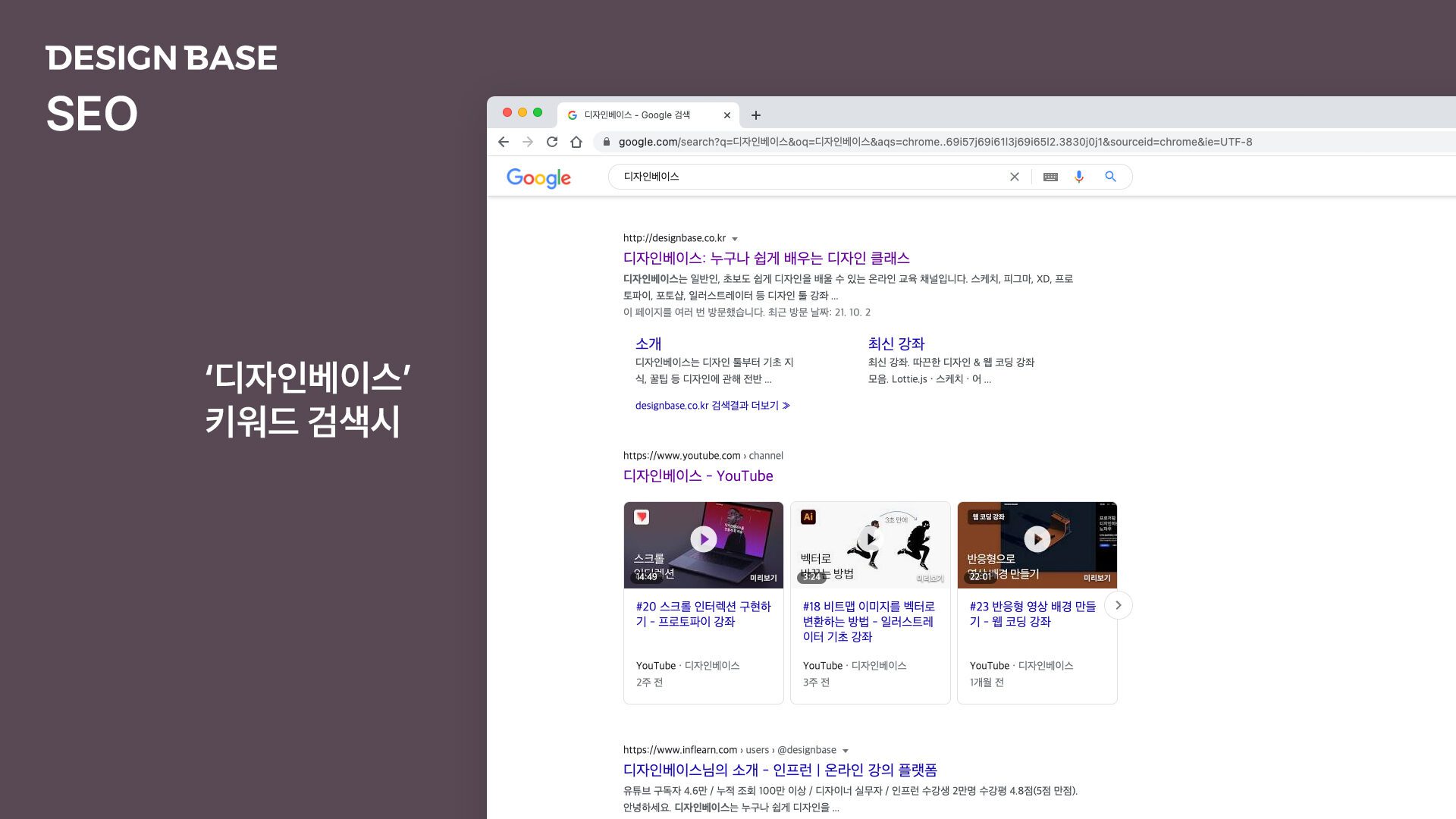Image resolution: width=1456 pixels, height=819 pixels.
Task: Click the '3주 전' video date text
Action: pyautogui.click(x=816, y=682)
